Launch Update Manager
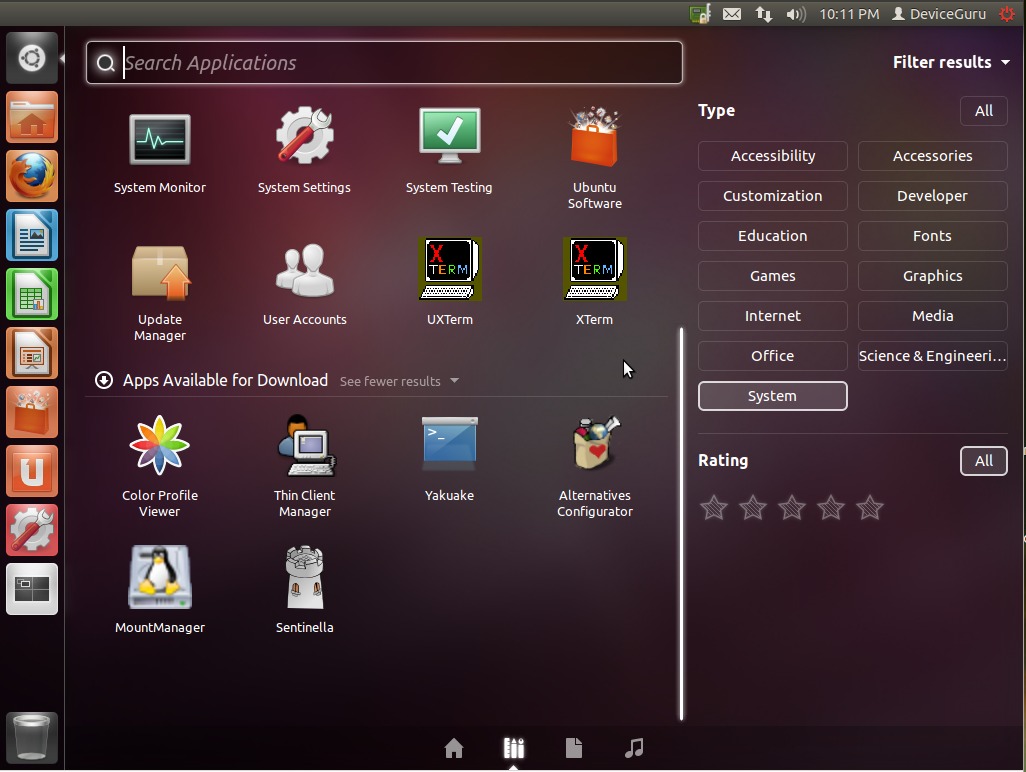The image size is (1026, 772). (160, 292)
